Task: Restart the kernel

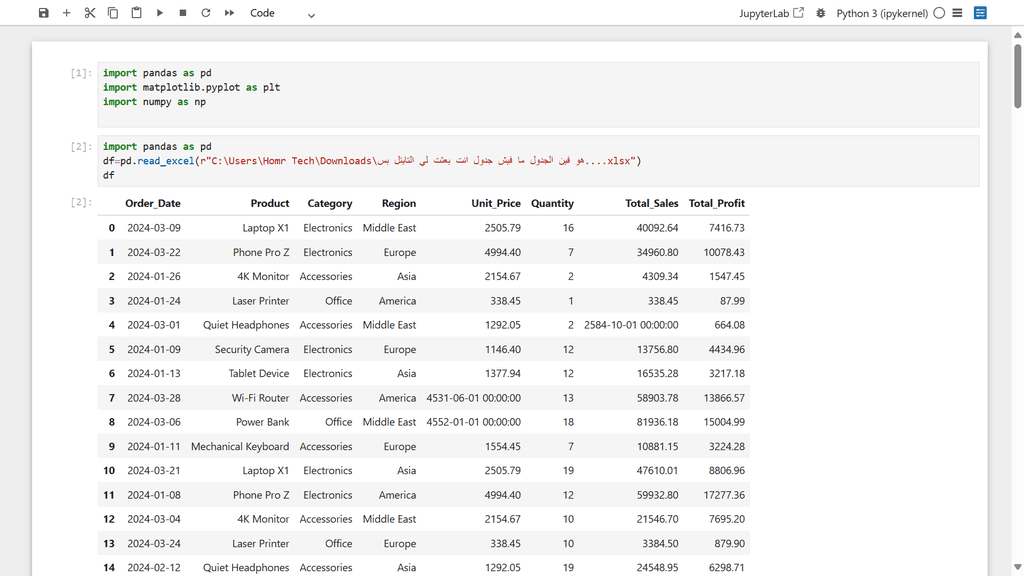Action: pyautogui.click(x=206, y=13)
